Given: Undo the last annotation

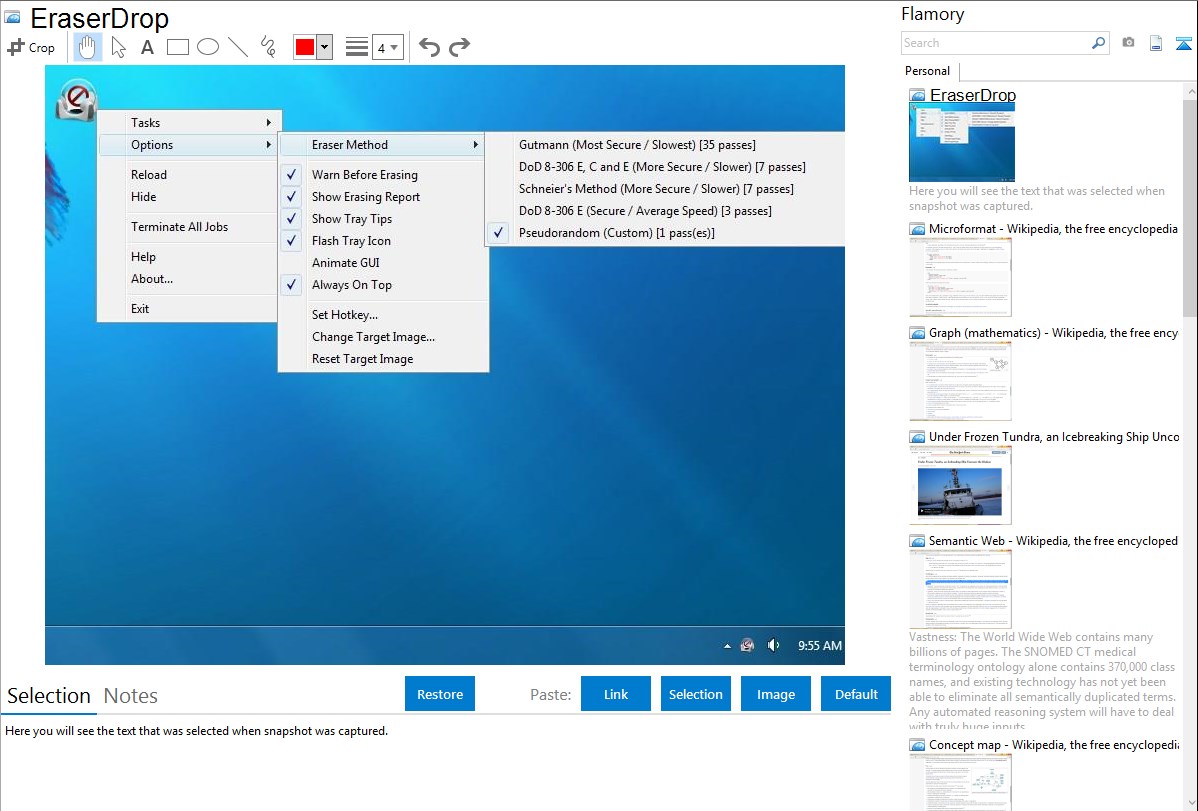Looking at the screenshot, I should 429,47.
